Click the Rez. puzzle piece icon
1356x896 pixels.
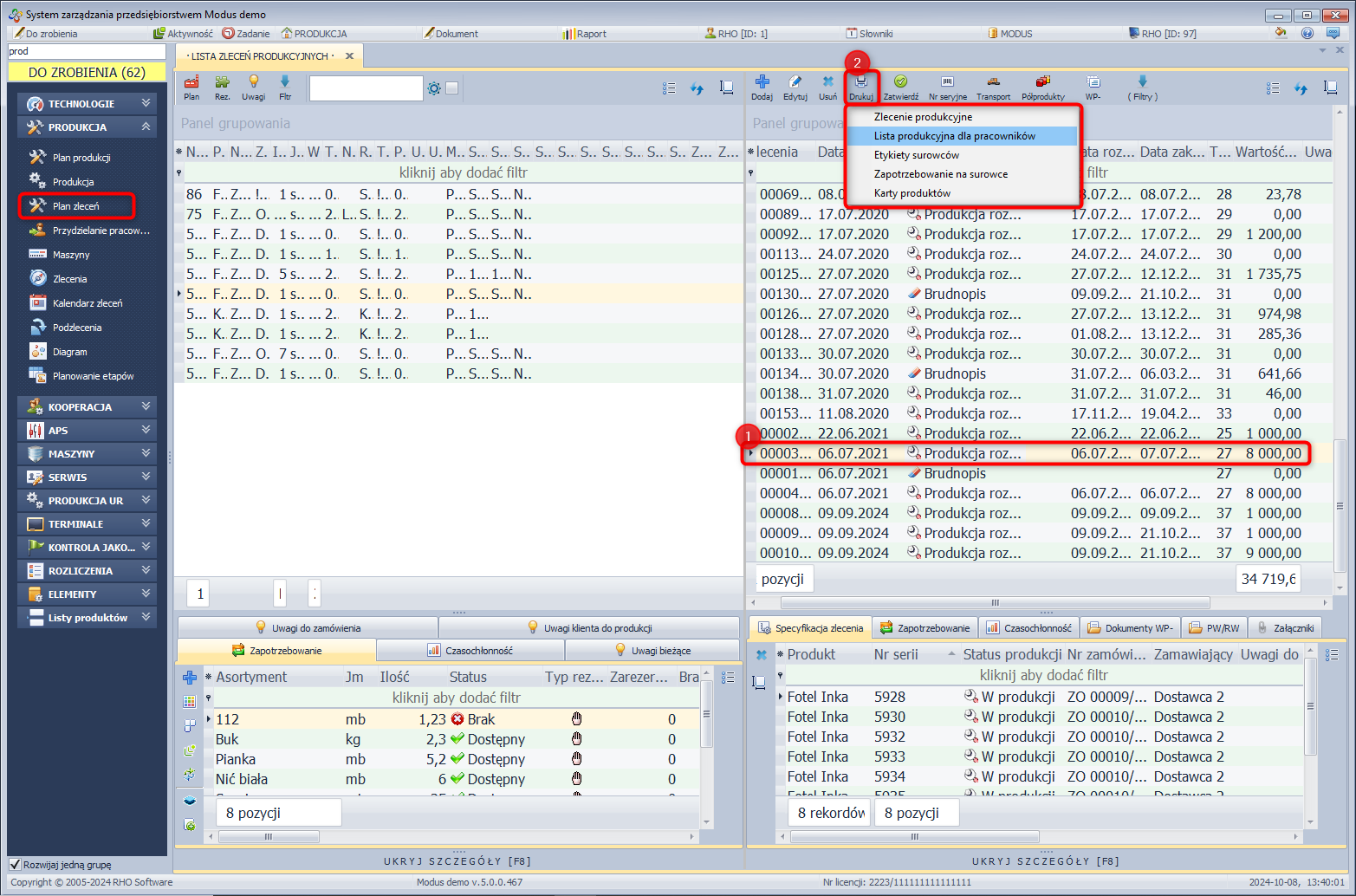tap(223, 82)
